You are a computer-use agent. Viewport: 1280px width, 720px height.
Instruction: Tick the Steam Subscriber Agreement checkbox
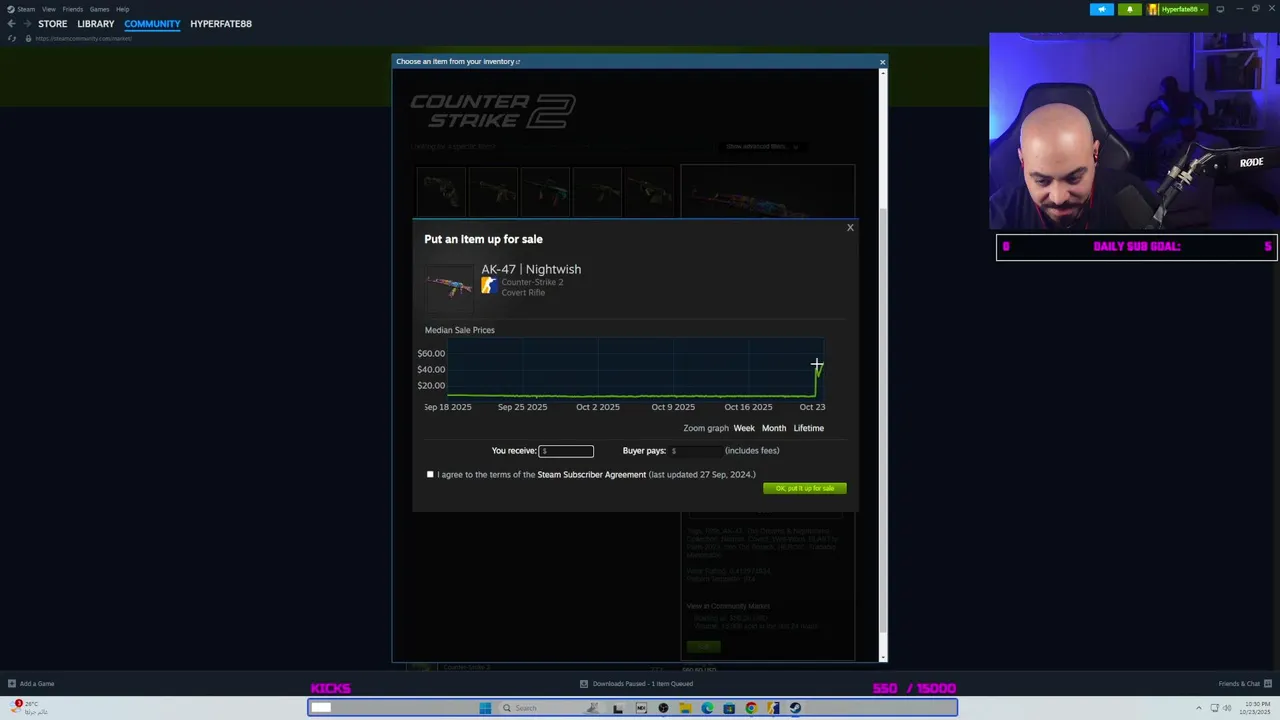[431, 474]
